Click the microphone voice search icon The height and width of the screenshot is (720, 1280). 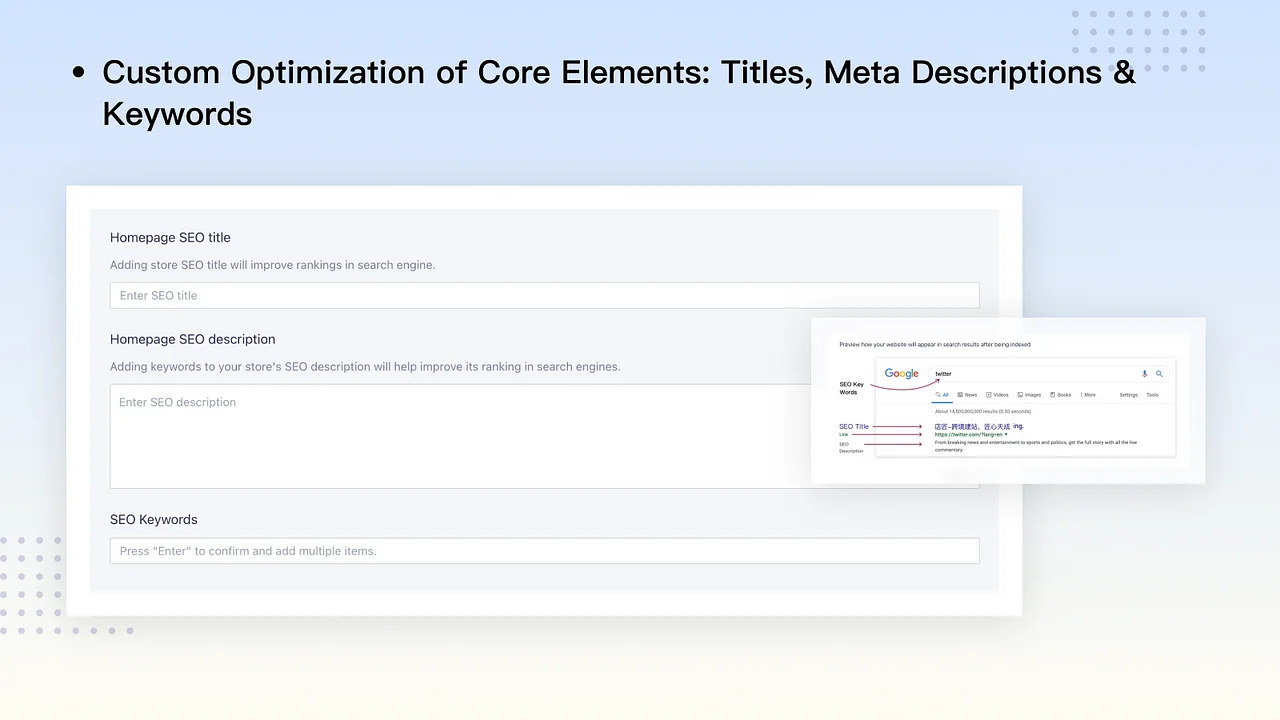[1145, 374]
